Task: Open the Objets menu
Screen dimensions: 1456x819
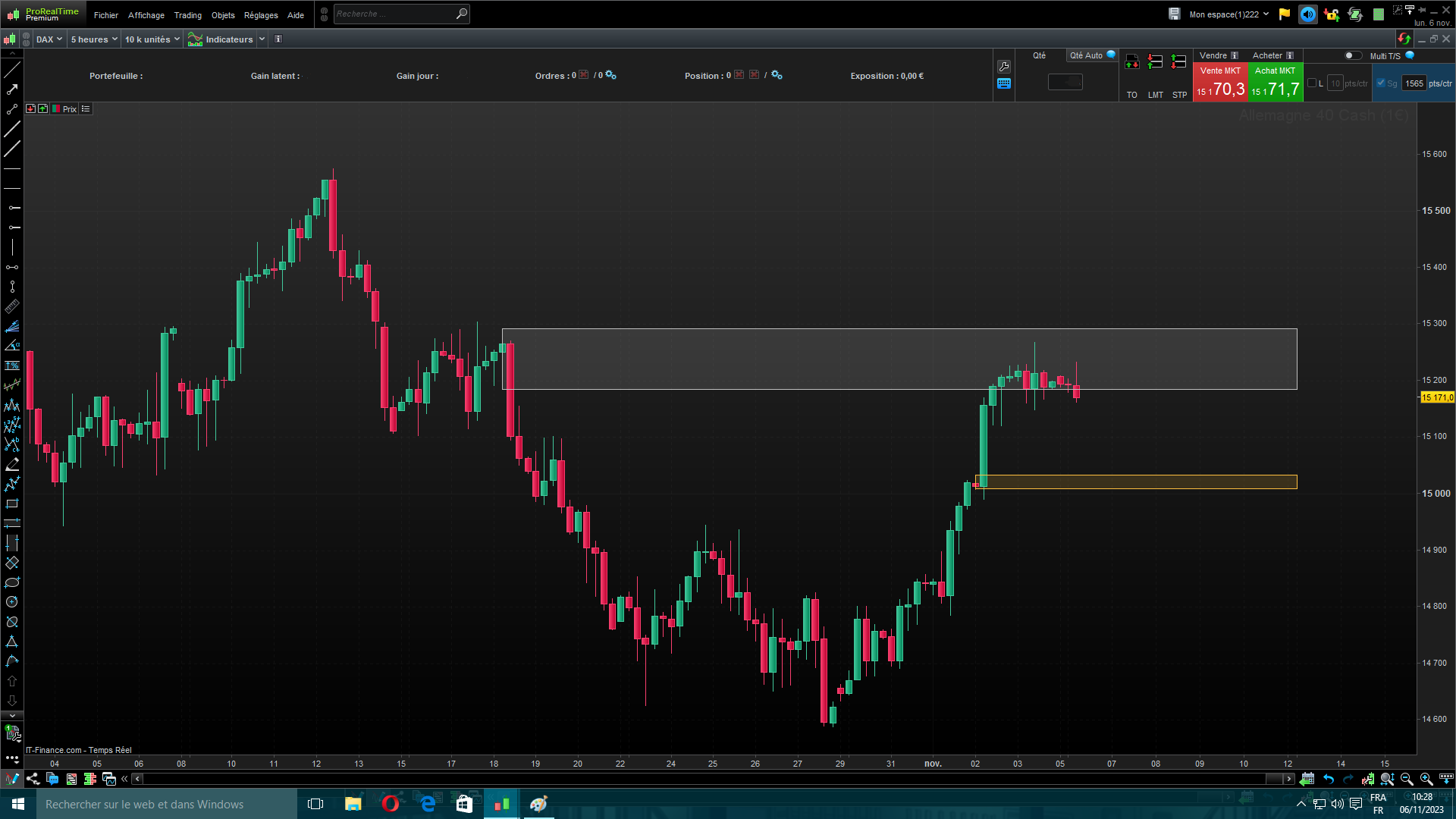Action: coord(223,15)
